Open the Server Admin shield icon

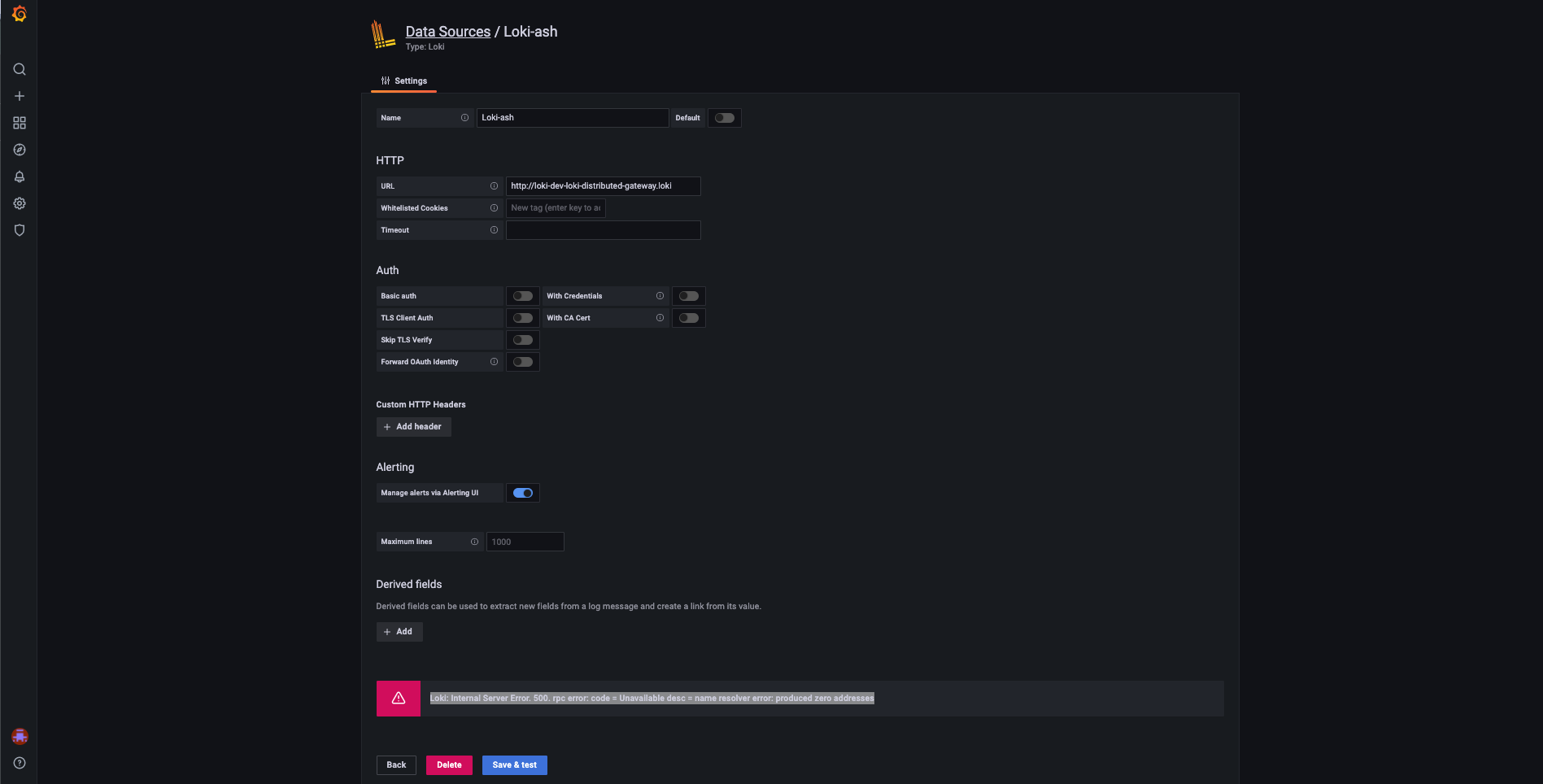click(x=20, y=230)
